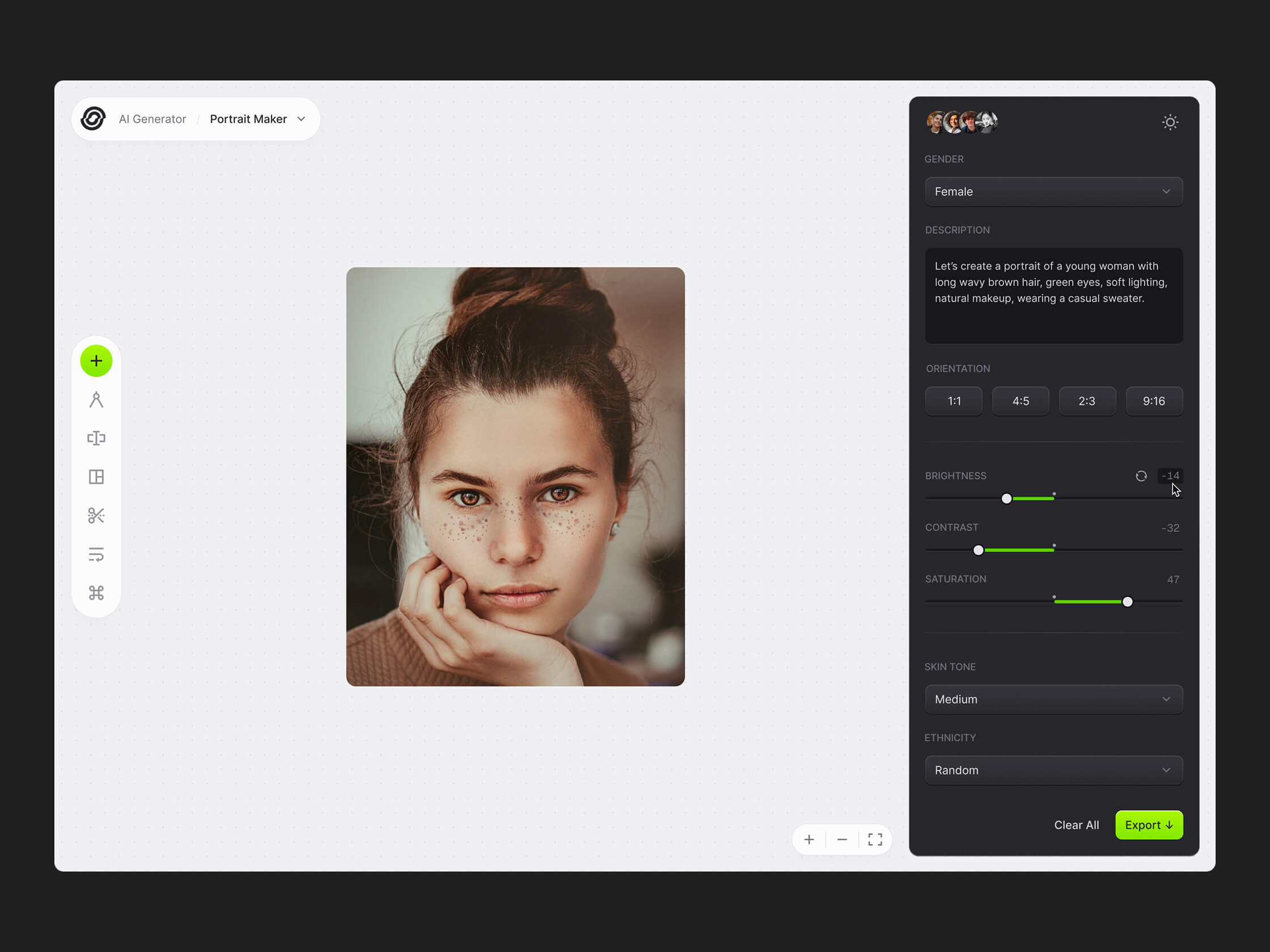Select the 1:1 orientation option
Screen dimensions: 1270x952
point(954,401)
